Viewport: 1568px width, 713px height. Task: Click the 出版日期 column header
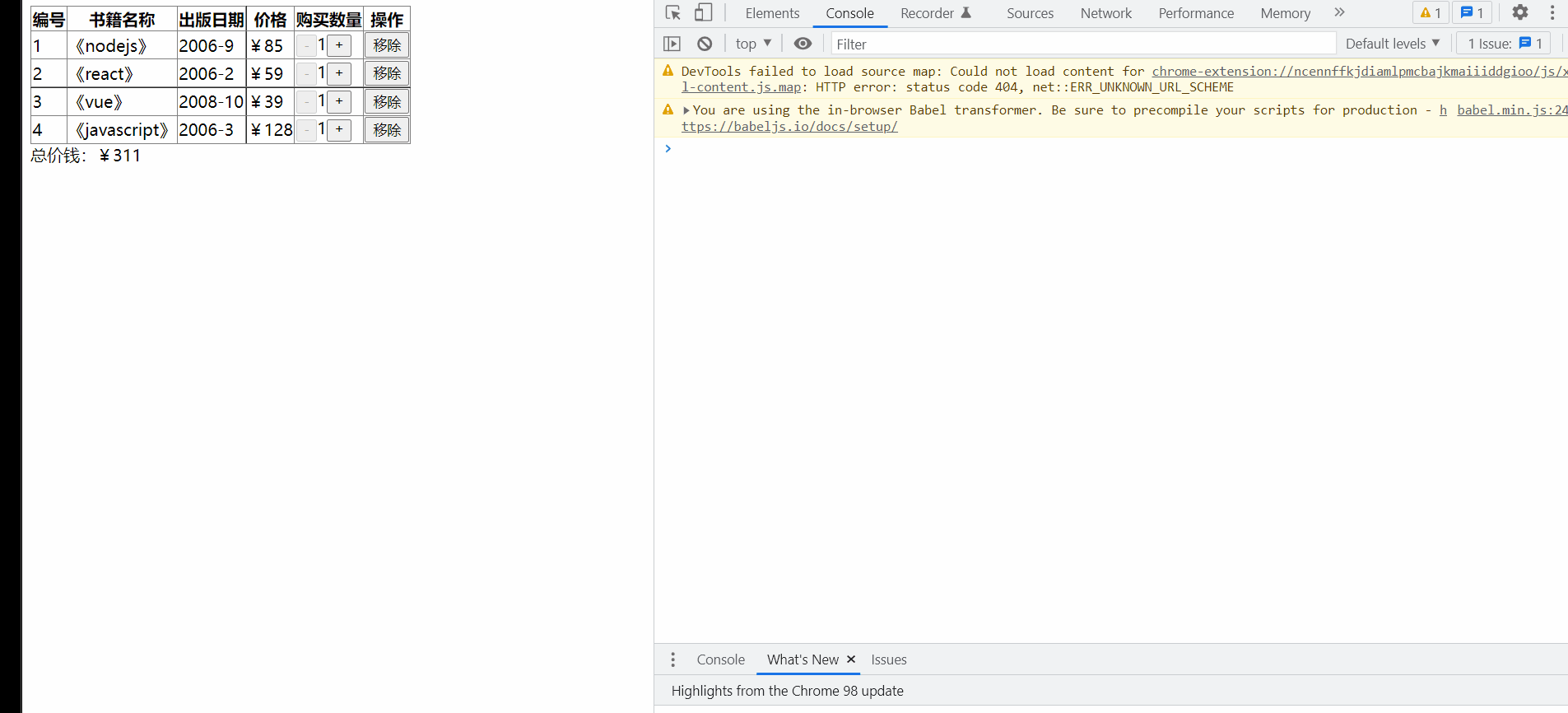coord(212,20)
